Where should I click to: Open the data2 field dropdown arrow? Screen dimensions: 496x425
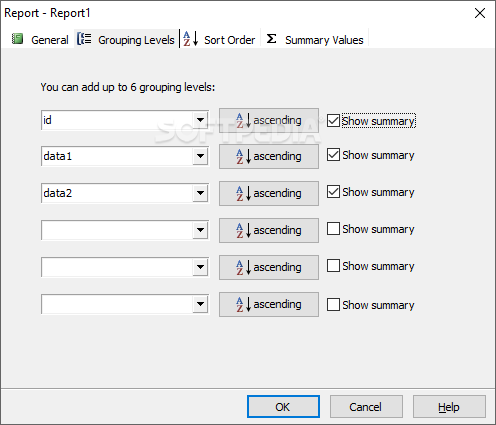(200, 193)
